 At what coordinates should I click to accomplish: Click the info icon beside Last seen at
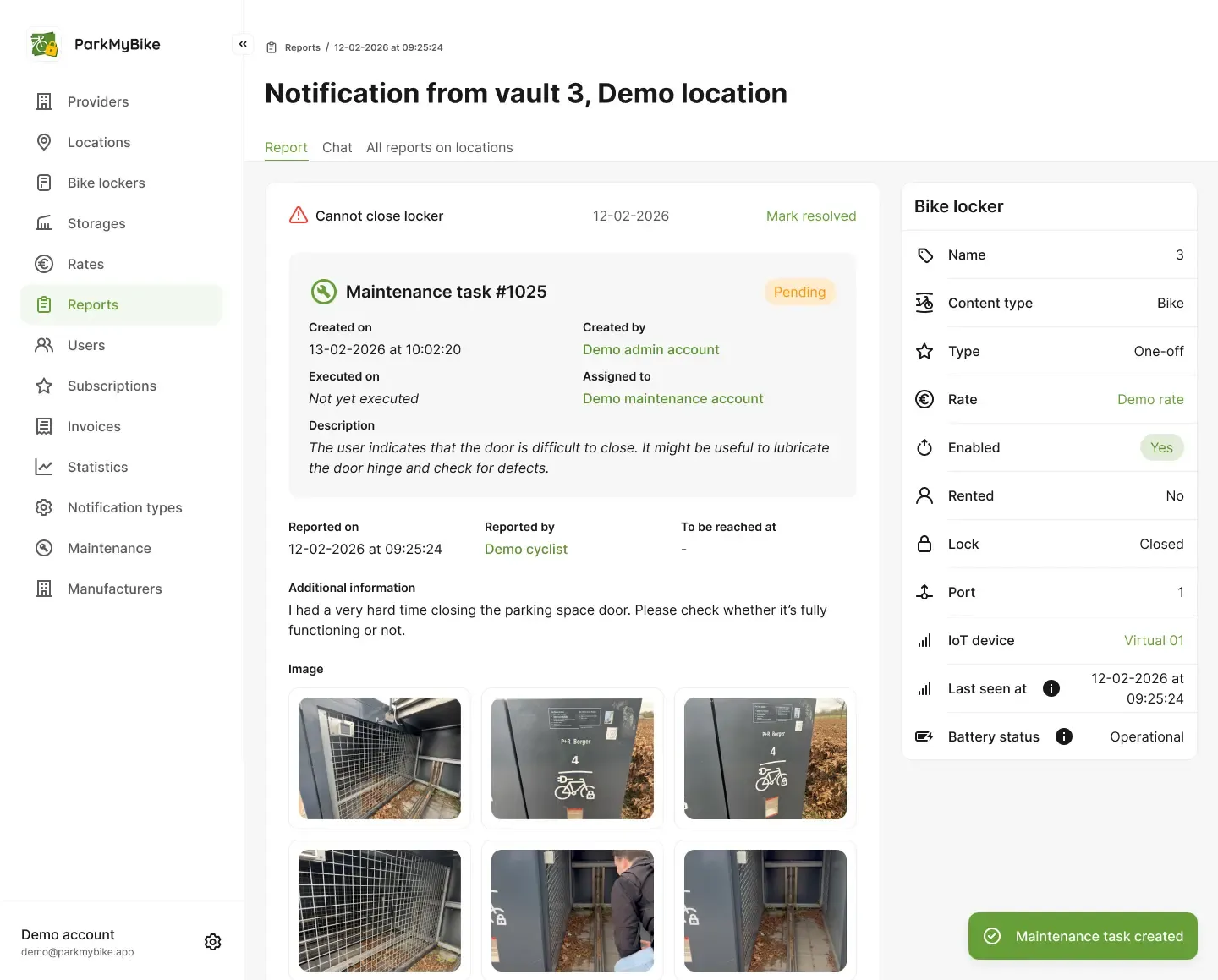[1051, 688]
